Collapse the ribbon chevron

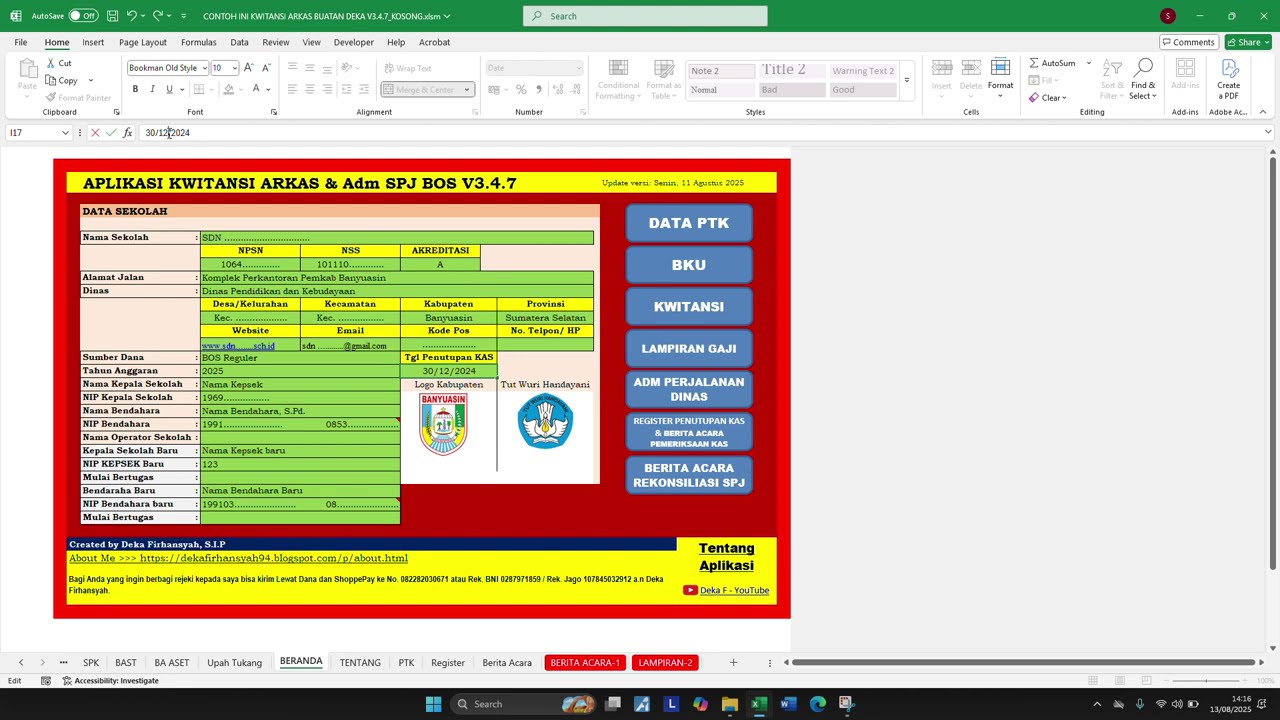[1263, 112]
